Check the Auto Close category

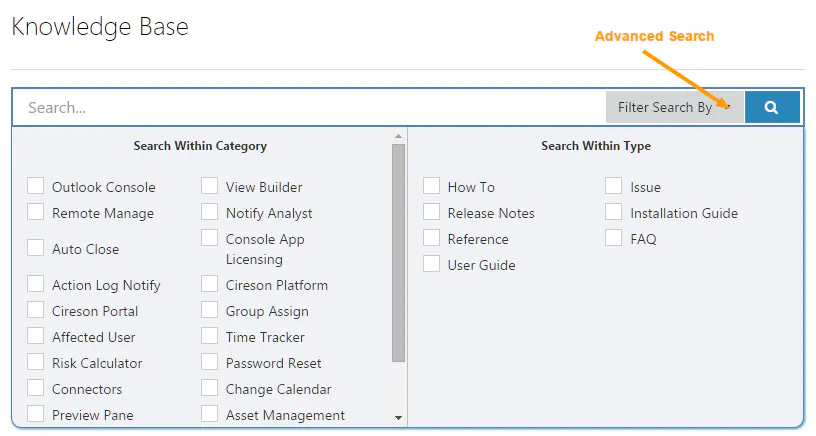click(x=36, y=248)
